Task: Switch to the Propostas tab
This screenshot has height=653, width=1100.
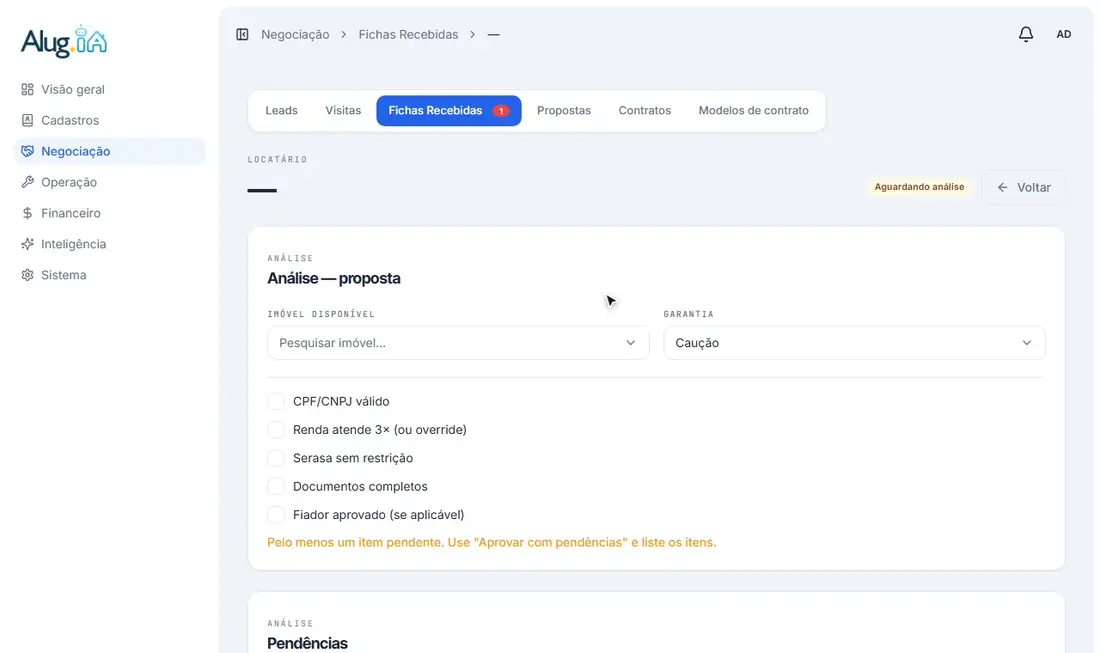Action: click(x=563, y=110)
